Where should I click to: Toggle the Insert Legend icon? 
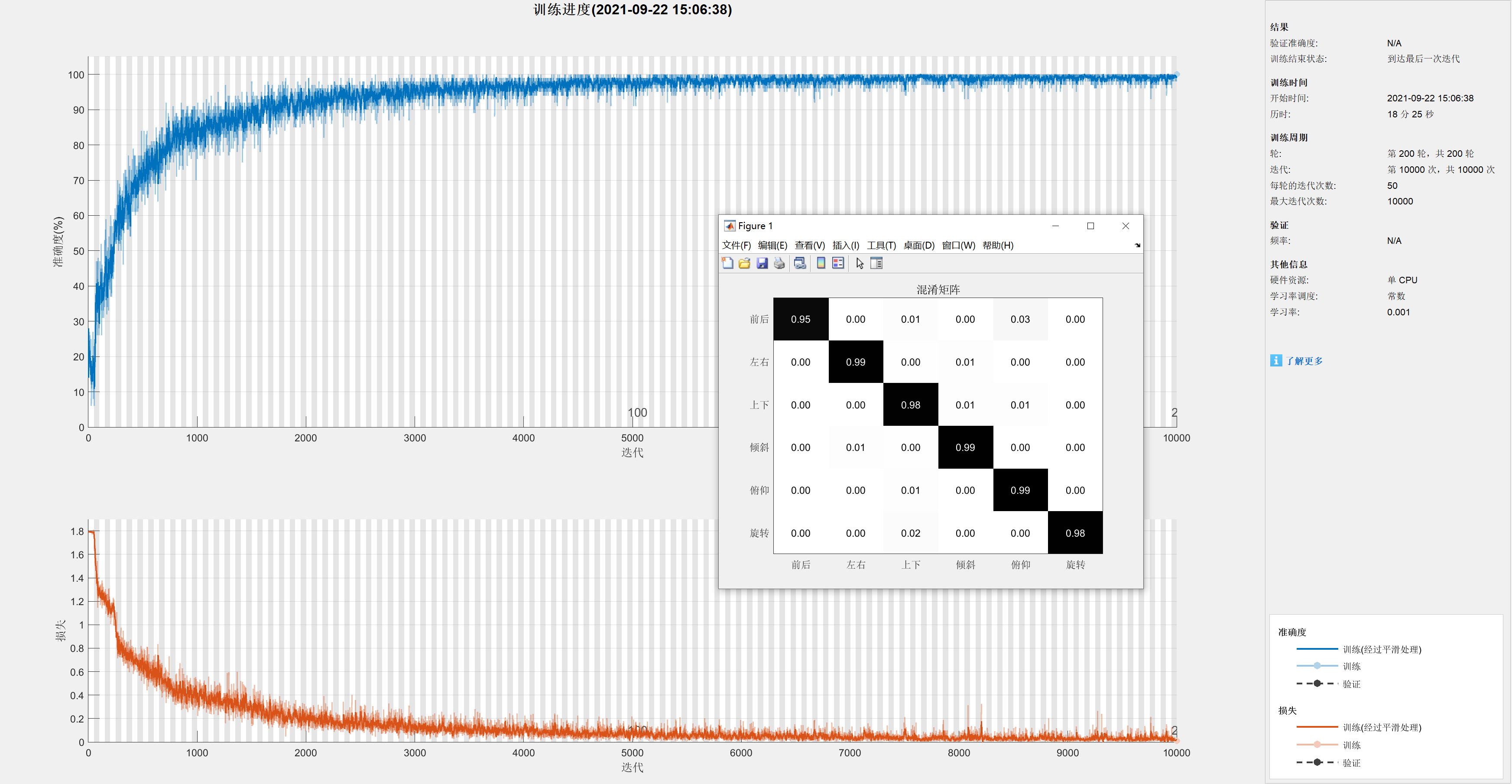pos(838,263)
